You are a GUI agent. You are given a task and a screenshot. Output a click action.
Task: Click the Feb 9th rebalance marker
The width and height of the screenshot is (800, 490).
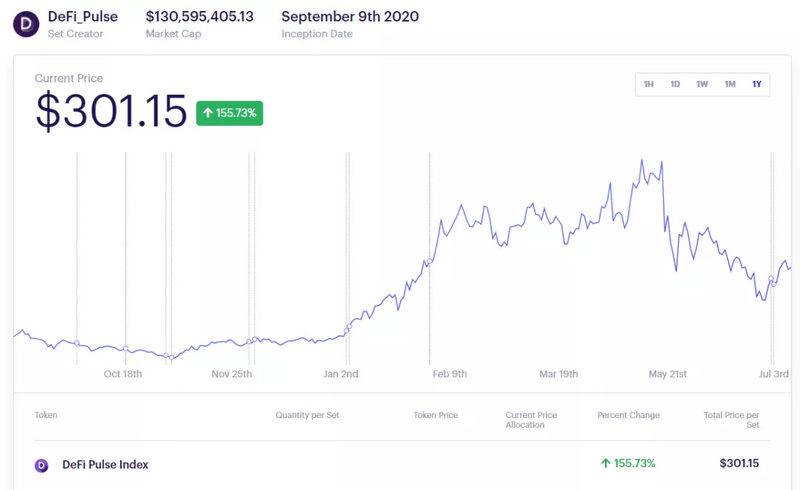click(430, 262)
